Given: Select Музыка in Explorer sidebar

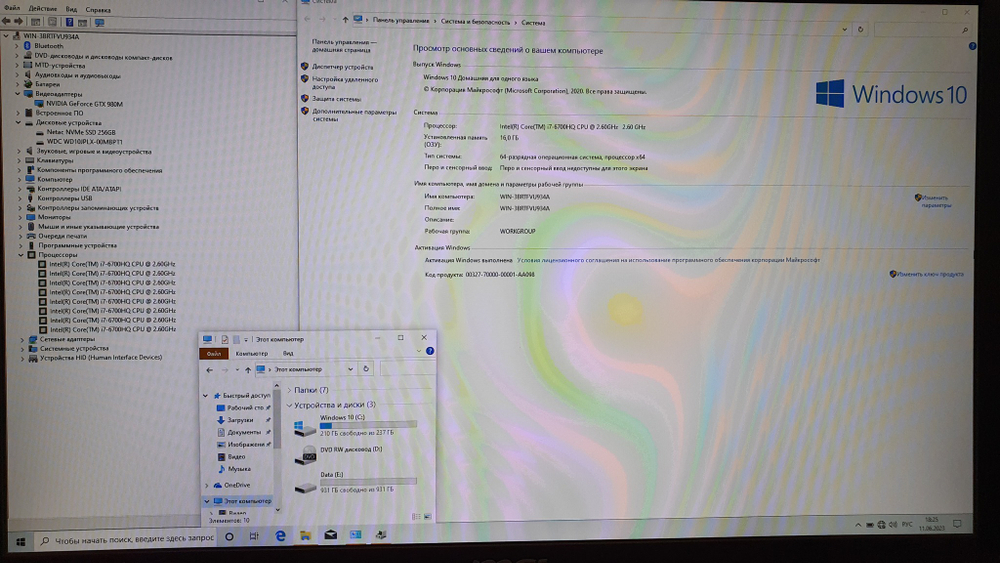Looking at the screenshot, I should tap(239, 469).
